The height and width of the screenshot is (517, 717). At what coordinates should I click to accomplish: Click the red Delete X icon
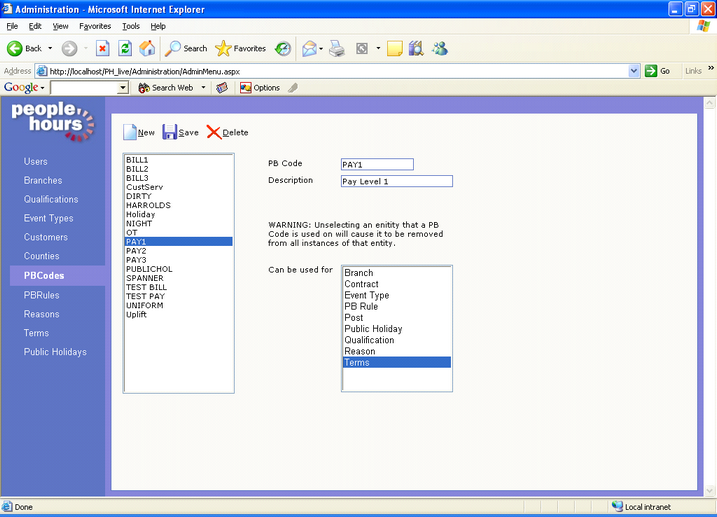(x=214, y=132)
